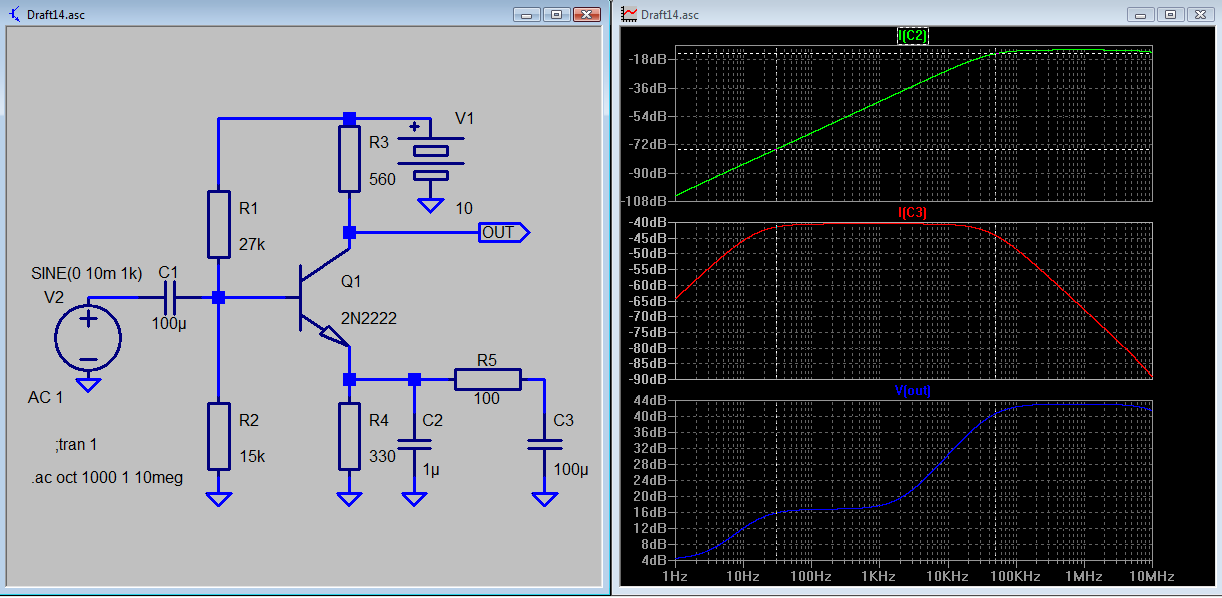This screenshot has height=598, width=1222.
Task: Click the -18dB axis label
Action: click(x=648, y=59)
